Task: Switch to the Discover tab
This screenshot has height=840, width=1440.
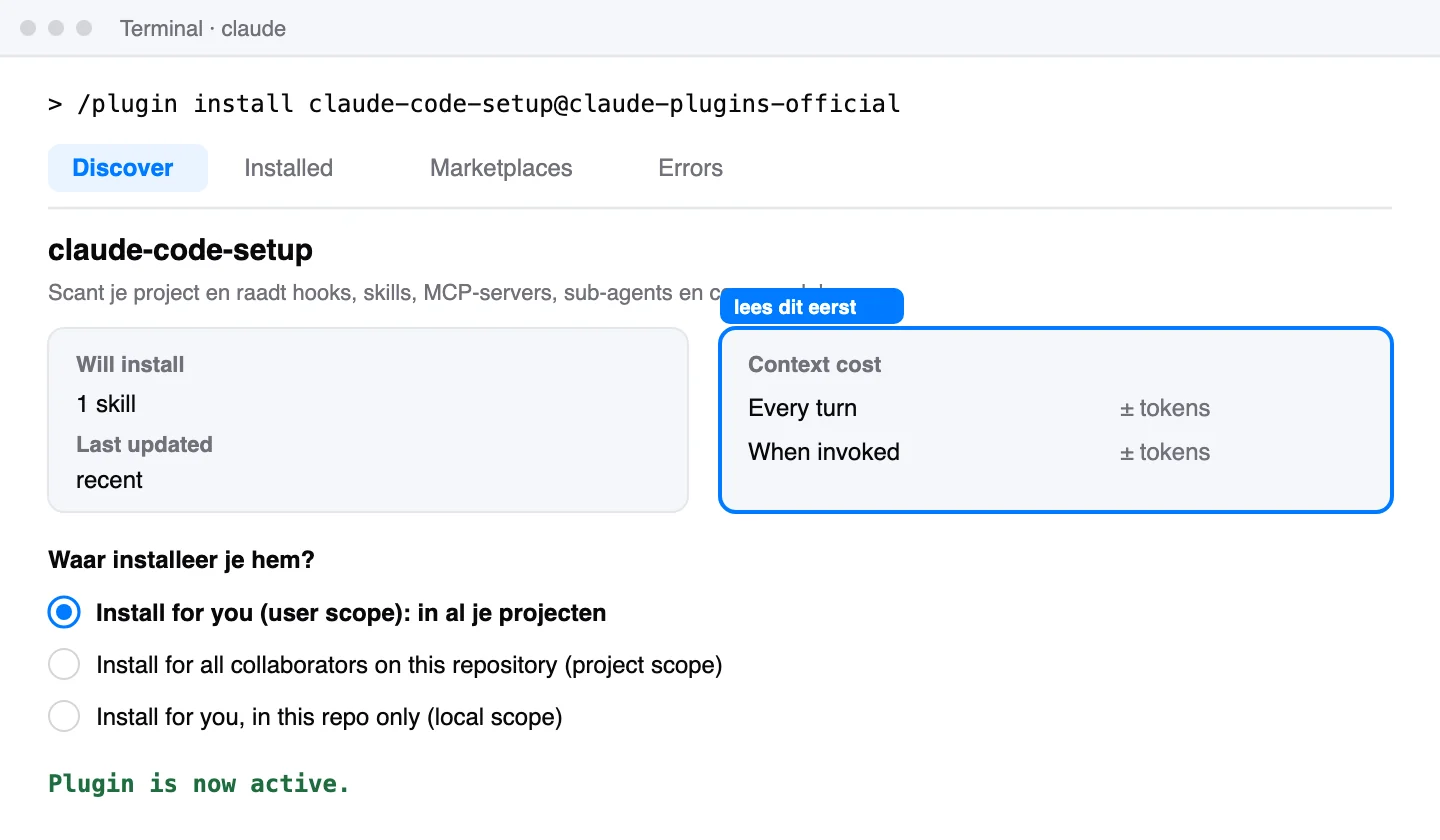Action: [128, 168]
